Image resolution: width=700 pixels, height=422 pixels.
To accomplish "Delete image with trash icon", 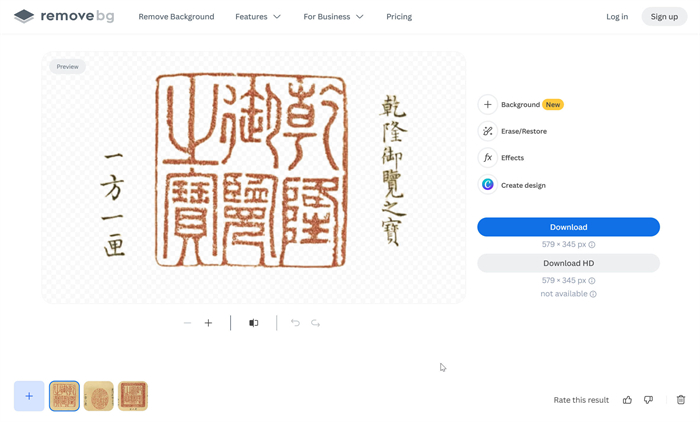I will click(681, 400).
